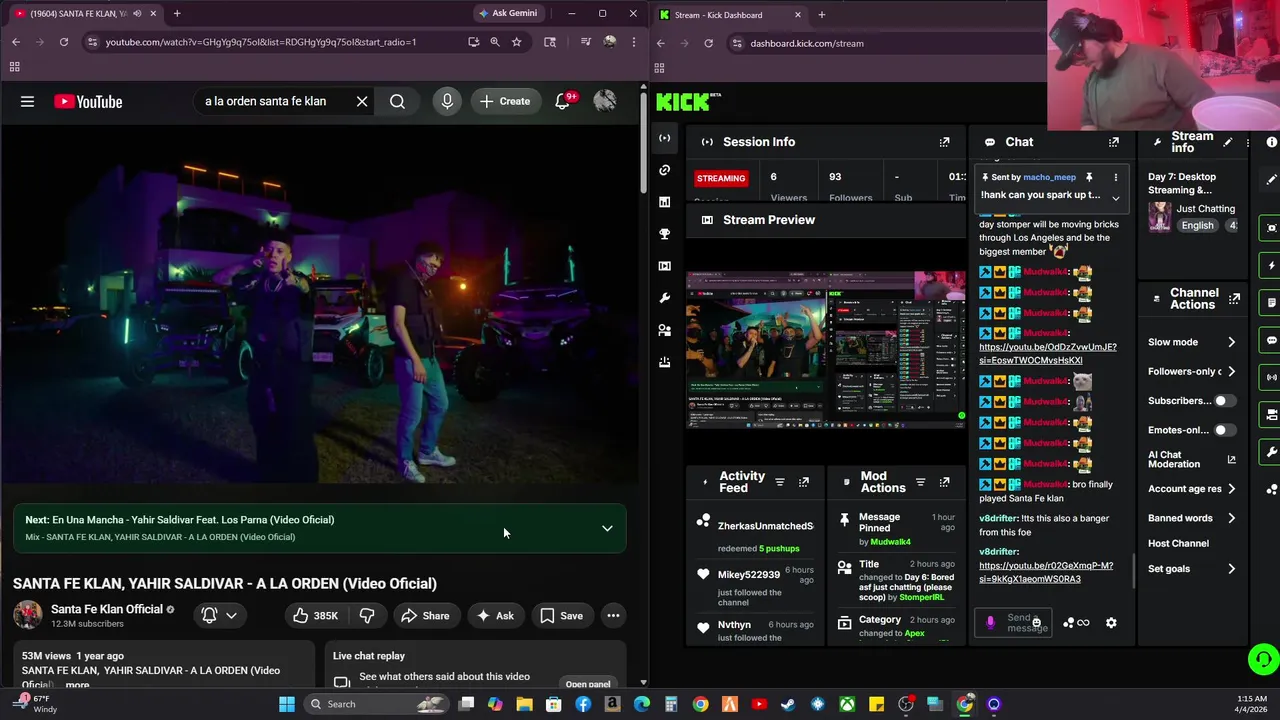Open v8drifter's youtu.be/r02GeXmqP-M link
1280x720 pixels.
click(x=1045, y=572)
